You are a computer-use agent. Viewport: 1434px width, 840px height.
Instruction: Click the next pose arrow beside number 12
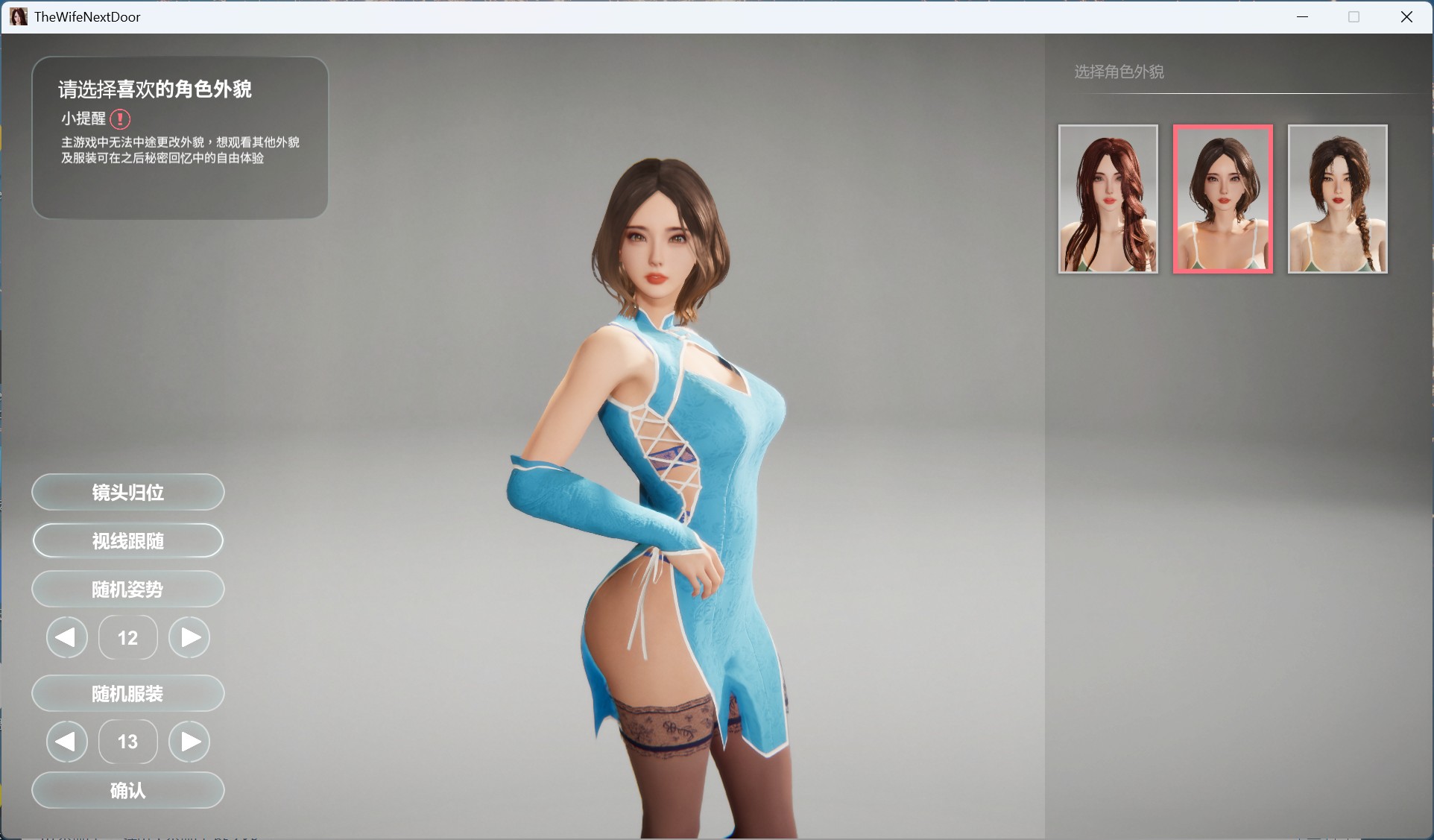tap(189, 637)
